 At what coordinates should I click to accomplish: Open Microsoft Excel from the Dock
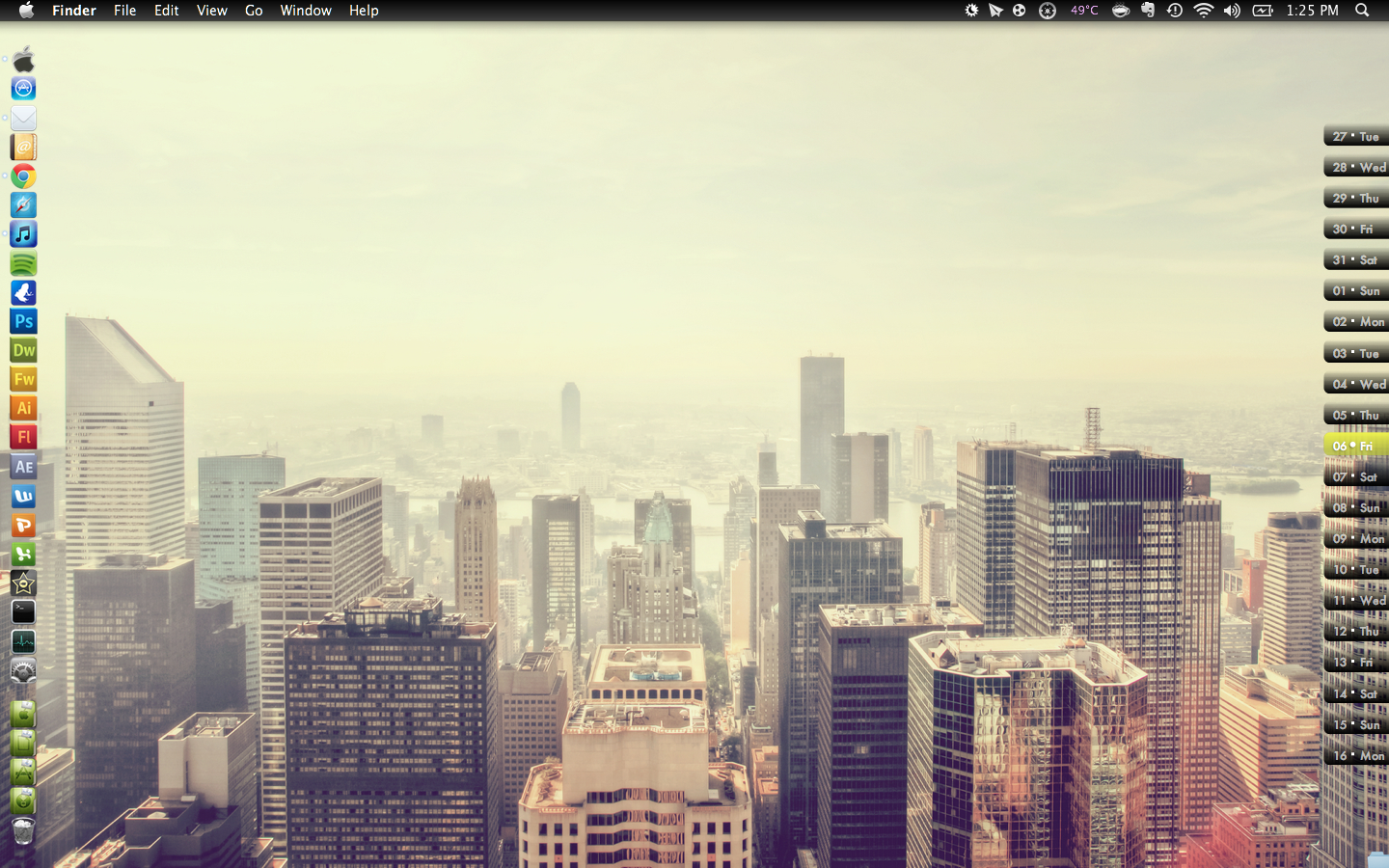(23, 554)
